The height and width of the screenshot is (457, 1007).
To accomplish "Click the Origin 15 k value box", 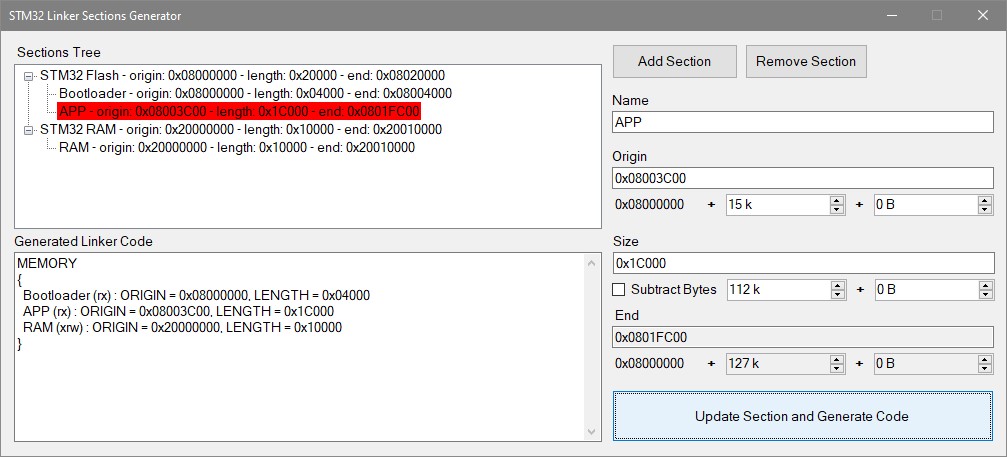I will point(778,205).
